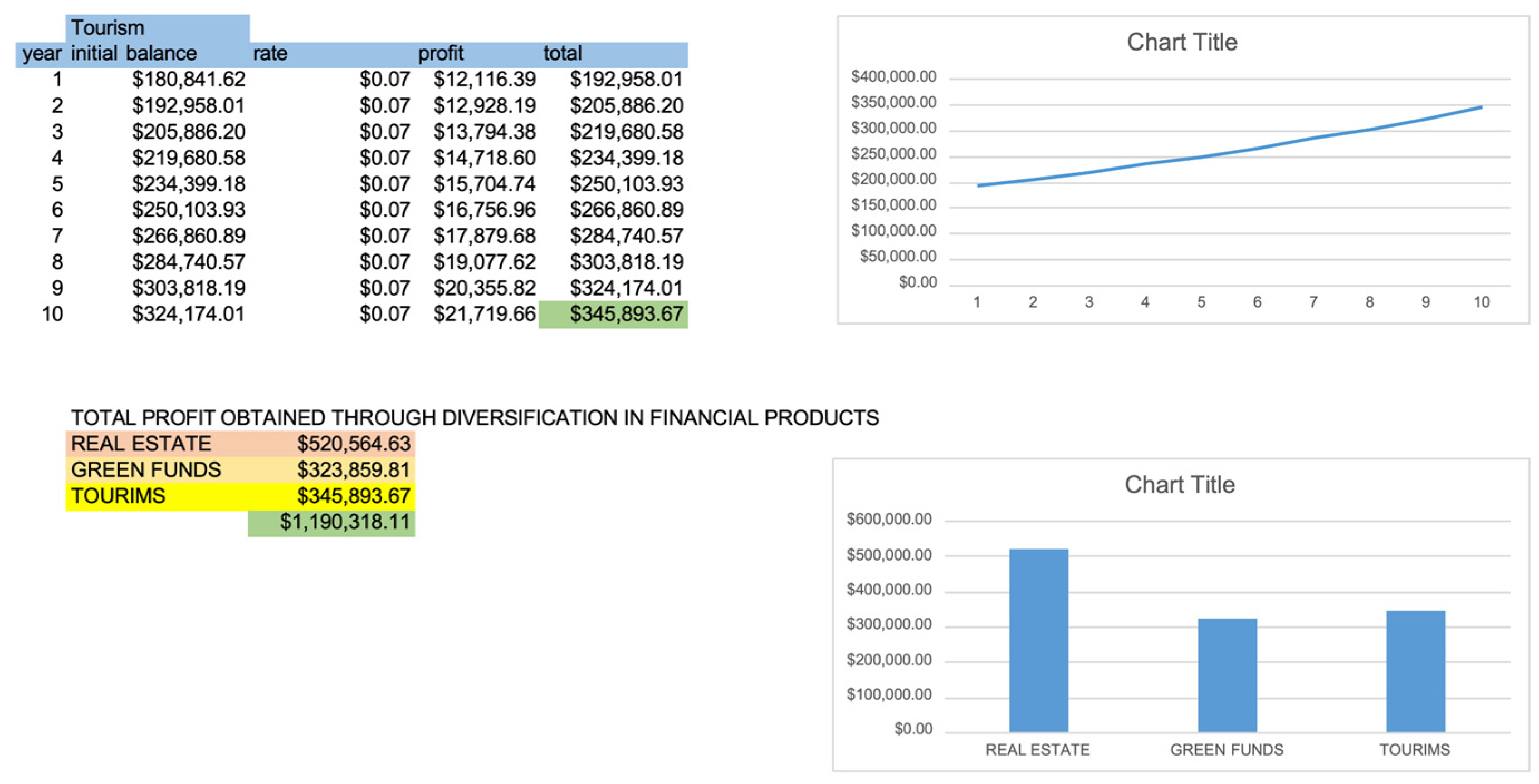
Task: Click the x-axis label 10 in line chart
Action: (x=1482, y=303)
